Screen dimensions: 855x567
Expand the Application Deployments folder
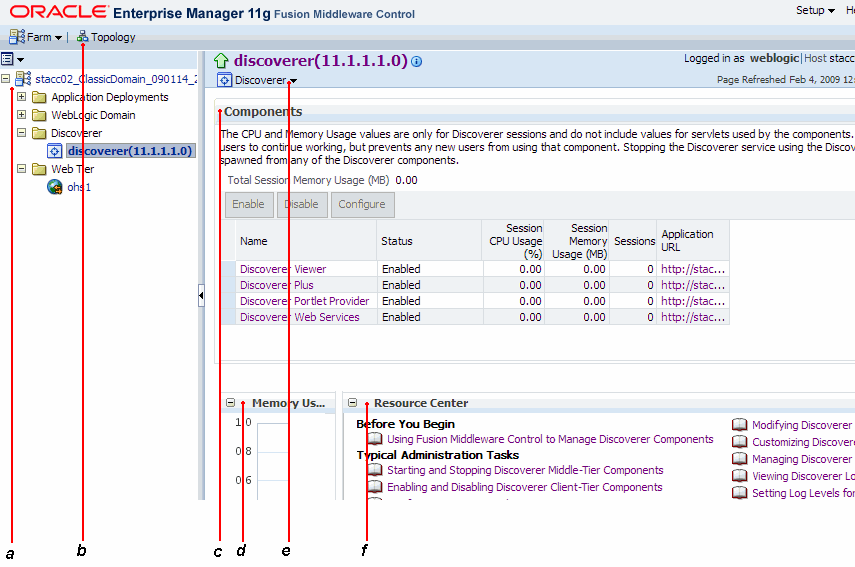21,96
